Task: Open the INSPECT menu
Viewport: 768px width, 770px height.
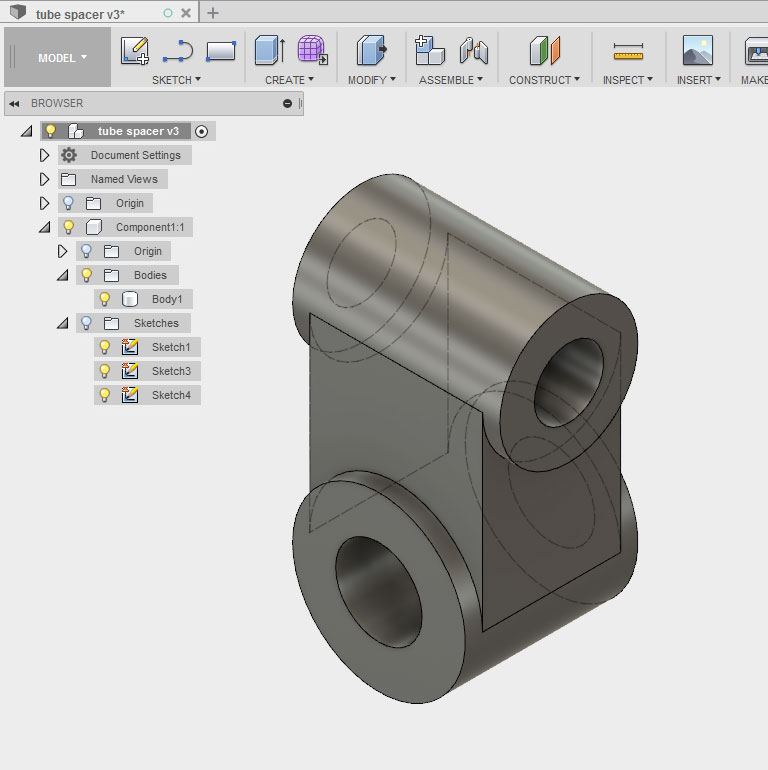Action: click(628, 80)
